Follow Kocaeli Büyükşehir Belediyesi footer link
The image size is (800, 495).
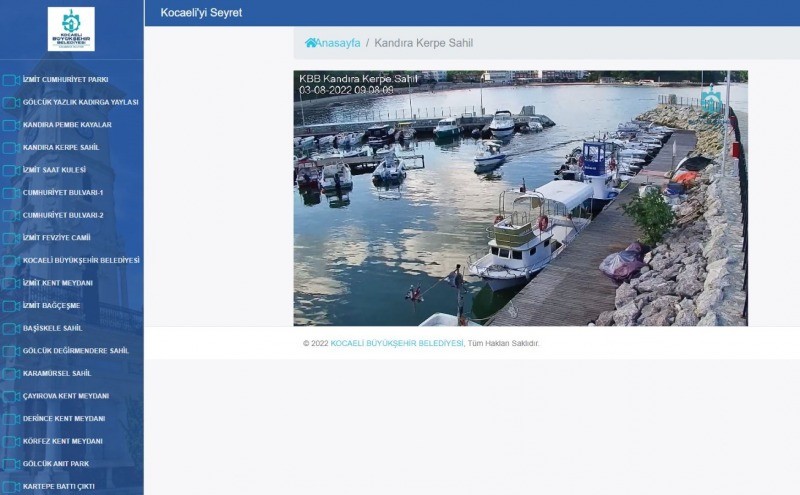(x=397, y=343)
